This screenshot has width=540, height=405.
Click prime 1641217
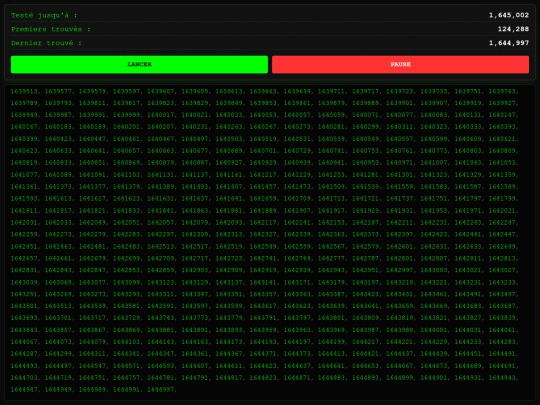tap(263, 175)
